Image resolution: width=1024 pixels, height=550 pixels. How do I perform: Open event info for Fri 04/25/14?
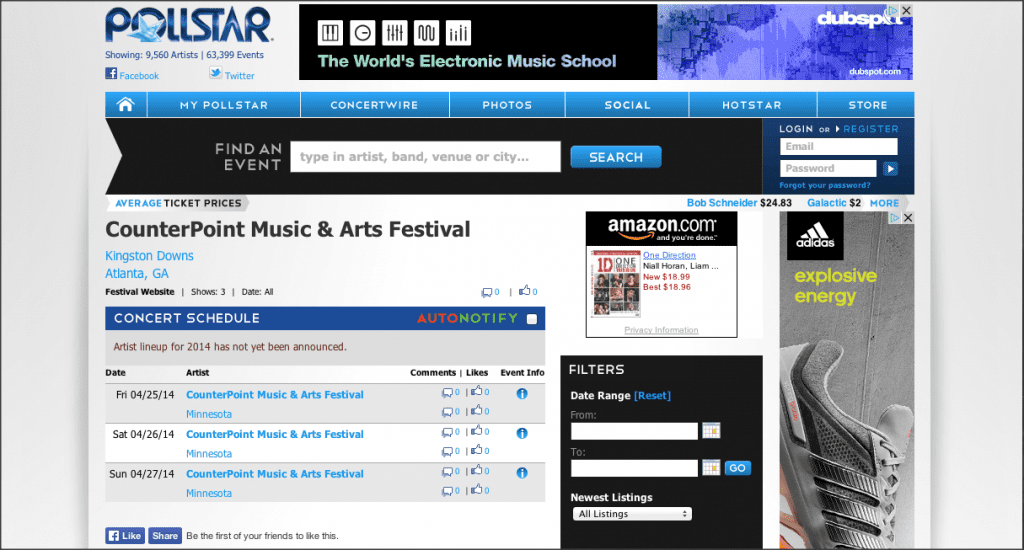click(521, 394)
